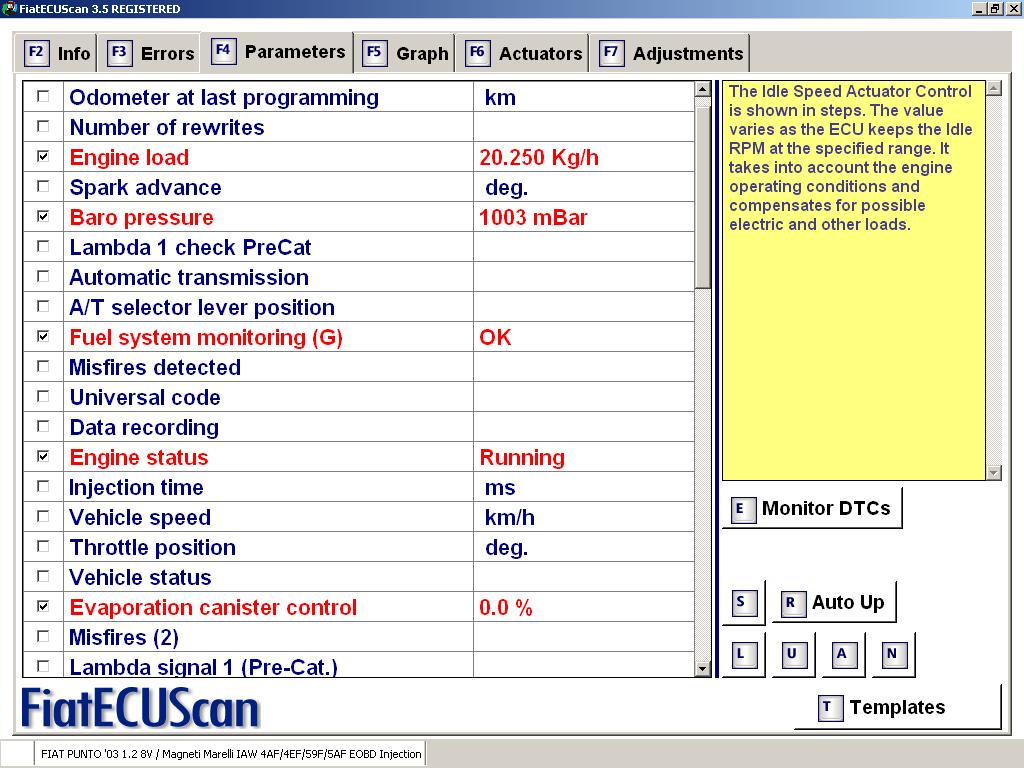1024x768 pixels.
Task: Tick Lambda signal 1 (Pre-Cat.)
Action: pyautogui.click(x=43, y=667)
